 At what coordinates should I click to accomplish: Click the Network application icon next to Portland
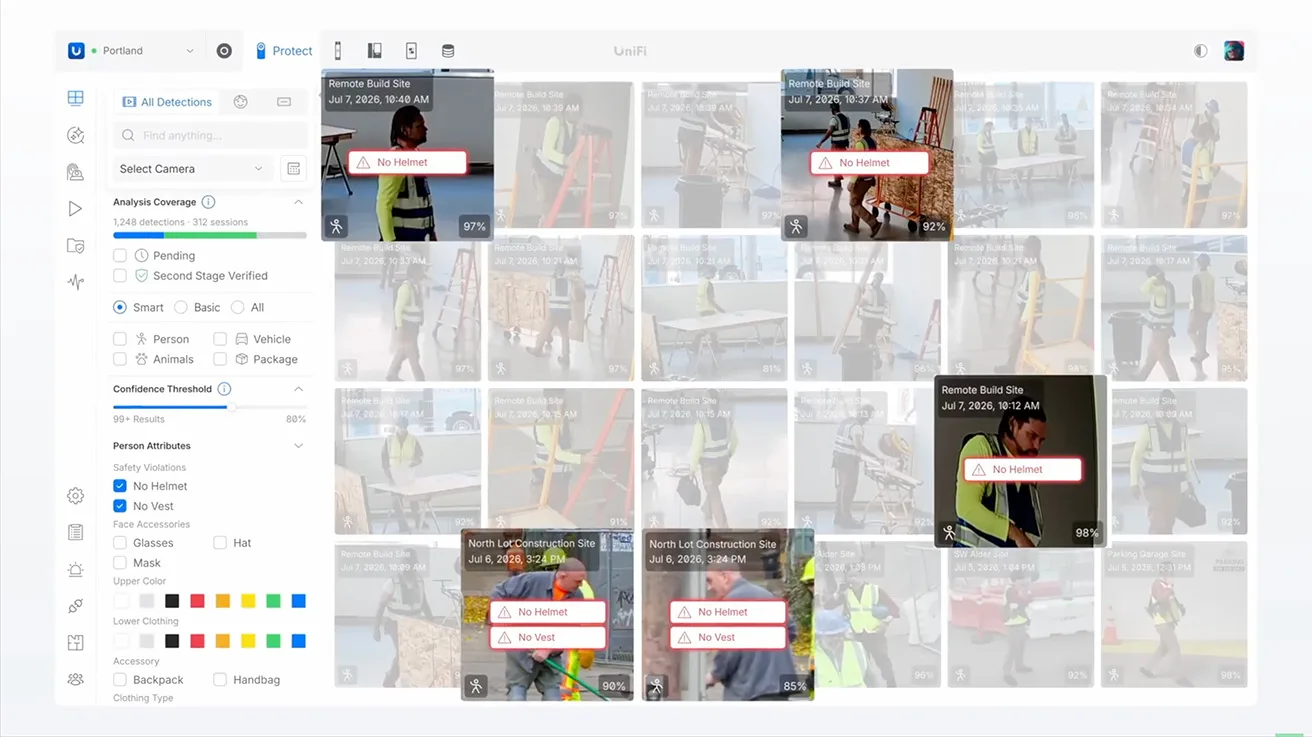[x=224, y=51]
